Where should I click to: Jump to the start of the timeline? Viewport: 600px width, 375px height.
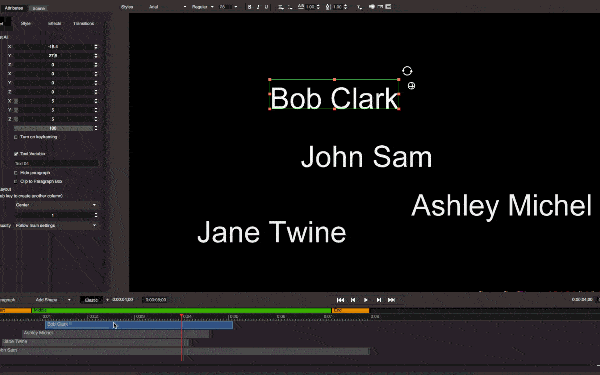point(340,300)
